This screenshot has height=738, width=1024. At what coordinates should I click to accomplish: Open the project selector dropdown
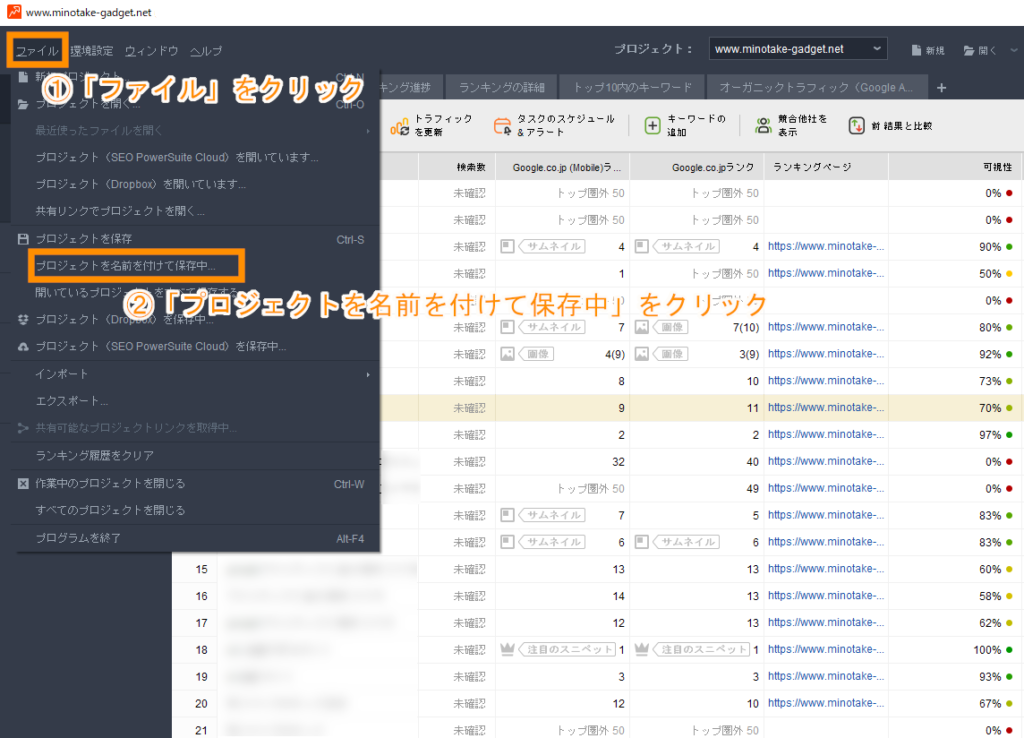click(x=798, y=49)
